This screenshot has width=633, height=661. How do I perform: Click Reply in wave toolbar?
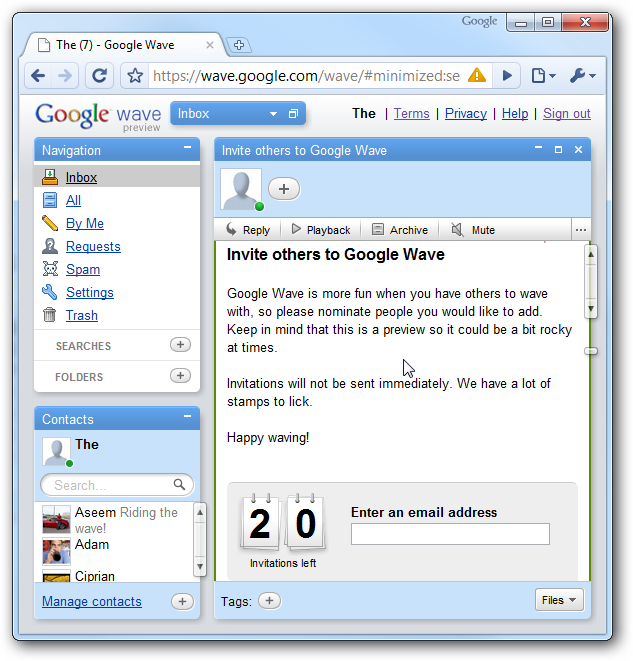(x=248, y=230)
